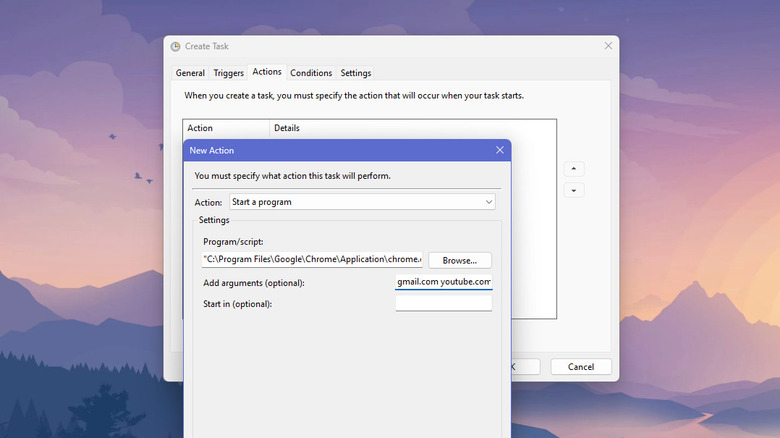Click the Action column header
This screenshot has height=438, width=780.
coord(226,128)
